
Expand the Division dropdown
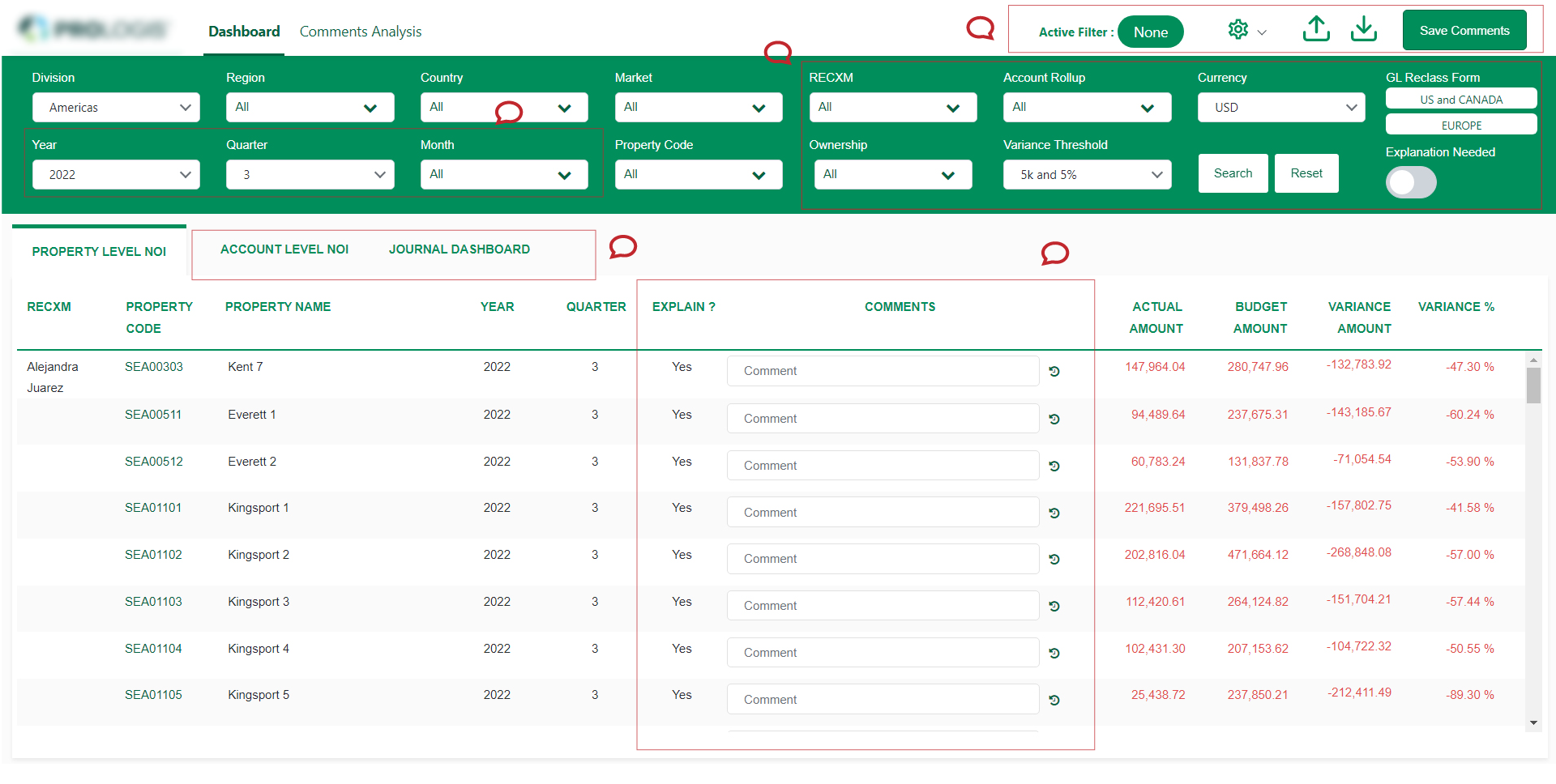116,108
